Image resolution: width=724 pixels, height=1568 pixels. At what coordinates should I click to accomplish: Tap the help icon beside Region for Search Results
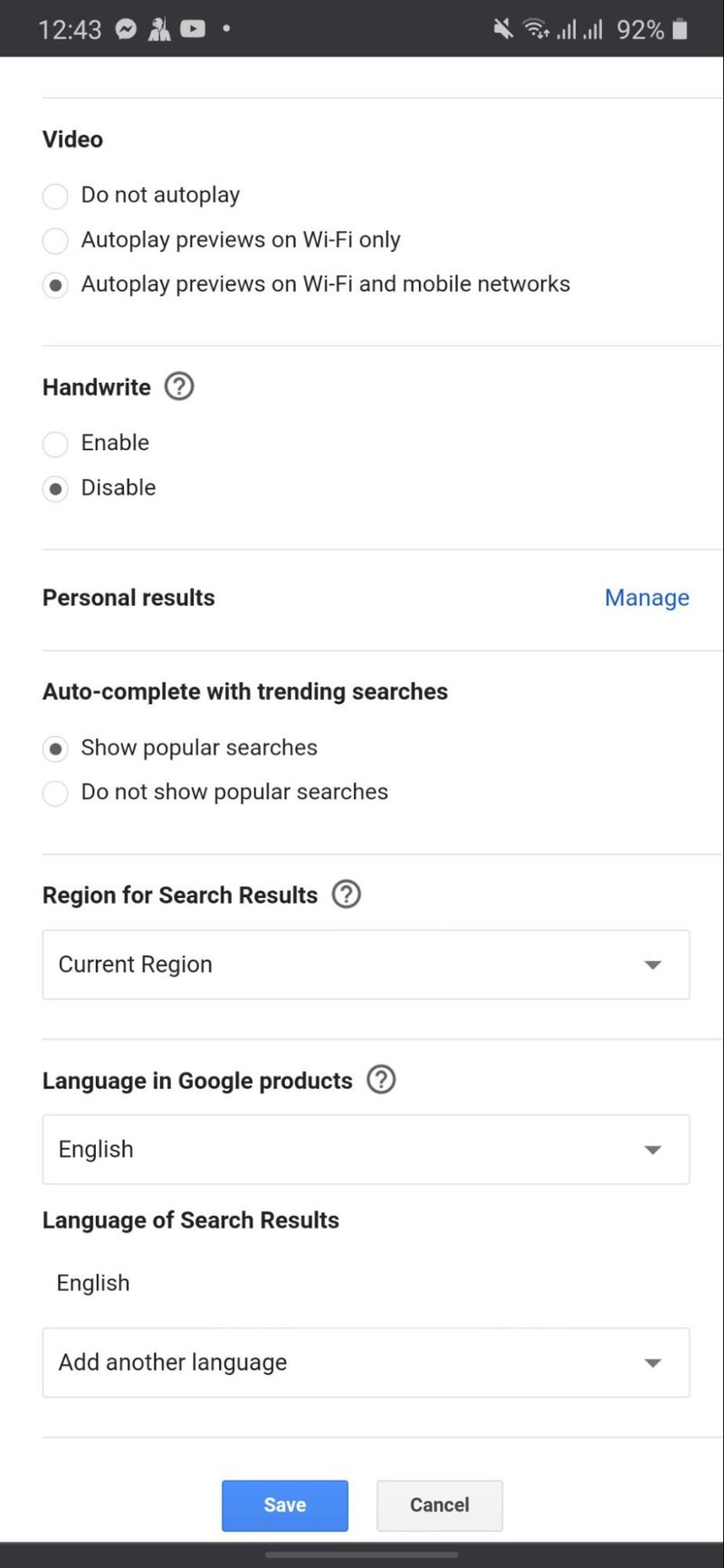click(x=347, y=894)
